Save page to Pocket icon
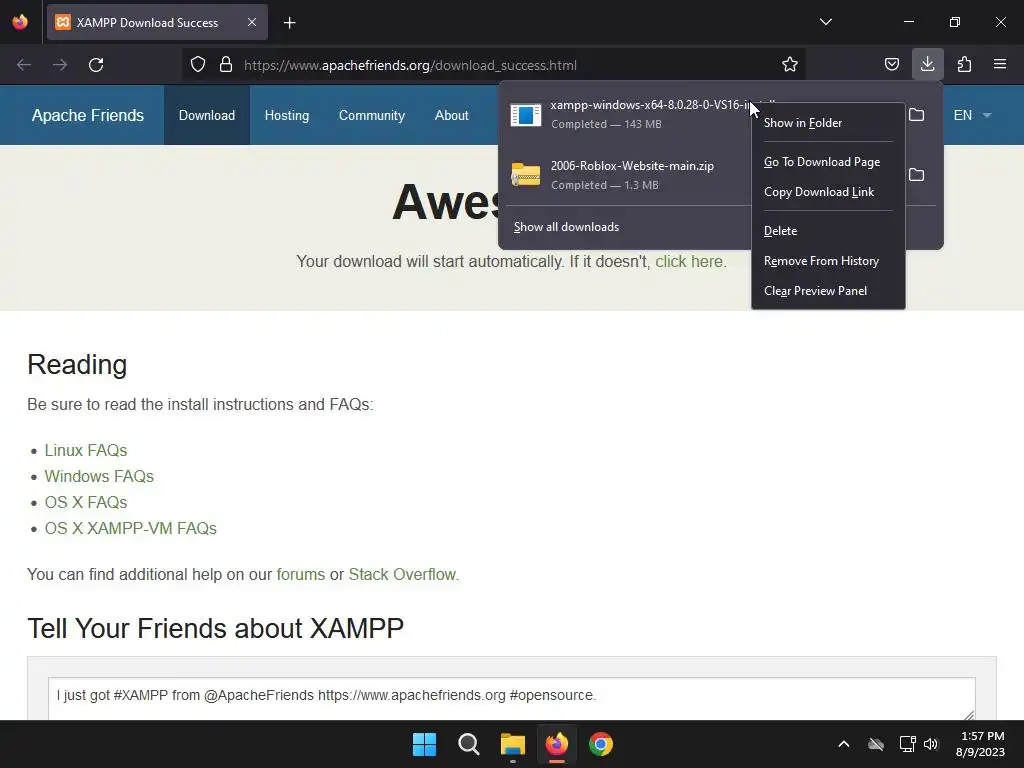 click(x=891, y=65)
